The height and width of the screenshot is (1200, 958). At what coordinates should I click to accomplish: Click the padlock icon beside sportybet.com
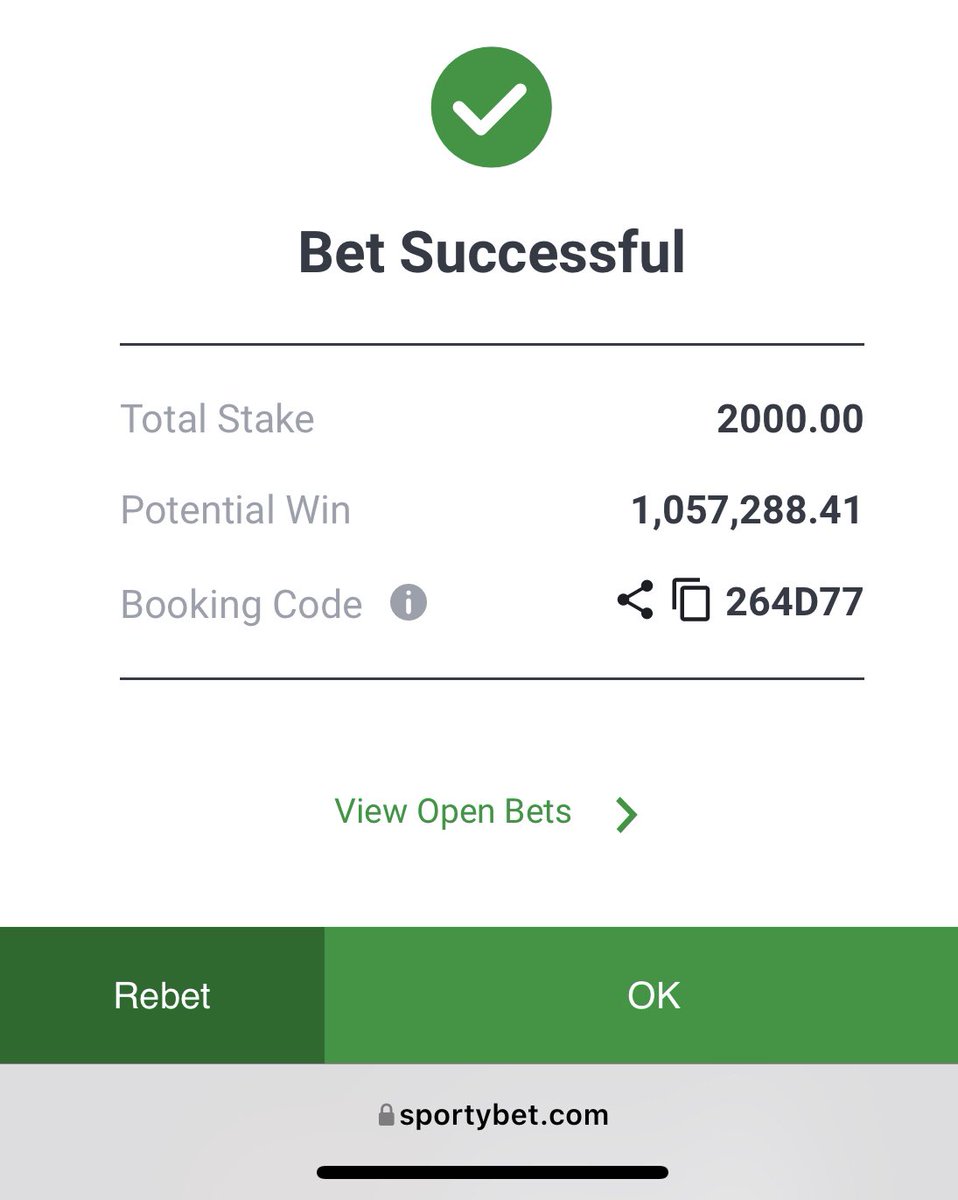[386, 1115]
